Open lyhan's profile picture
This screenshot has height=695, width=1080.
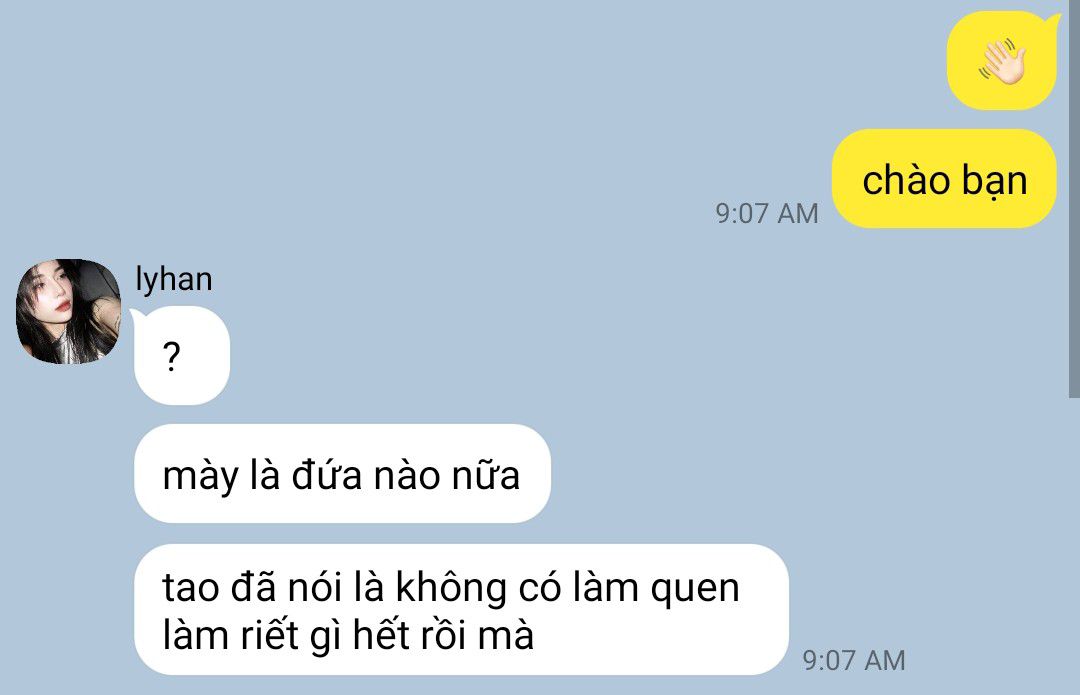click(68, 311)
